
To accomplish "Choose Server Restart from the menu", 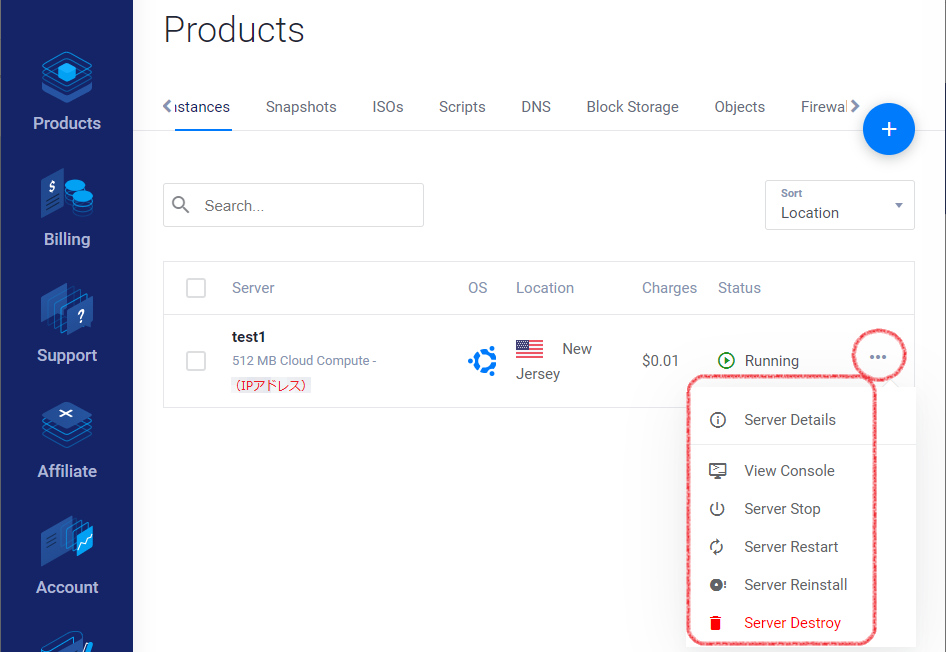I will (791, 547).
